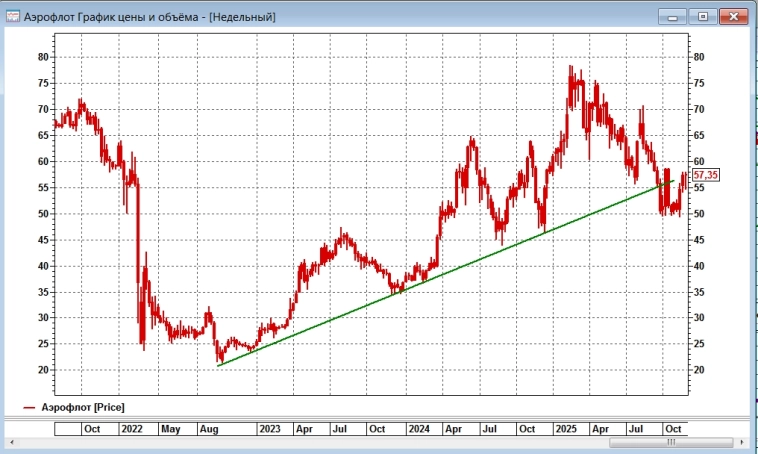Click the red legend line marker

click(x=29, y=408)
